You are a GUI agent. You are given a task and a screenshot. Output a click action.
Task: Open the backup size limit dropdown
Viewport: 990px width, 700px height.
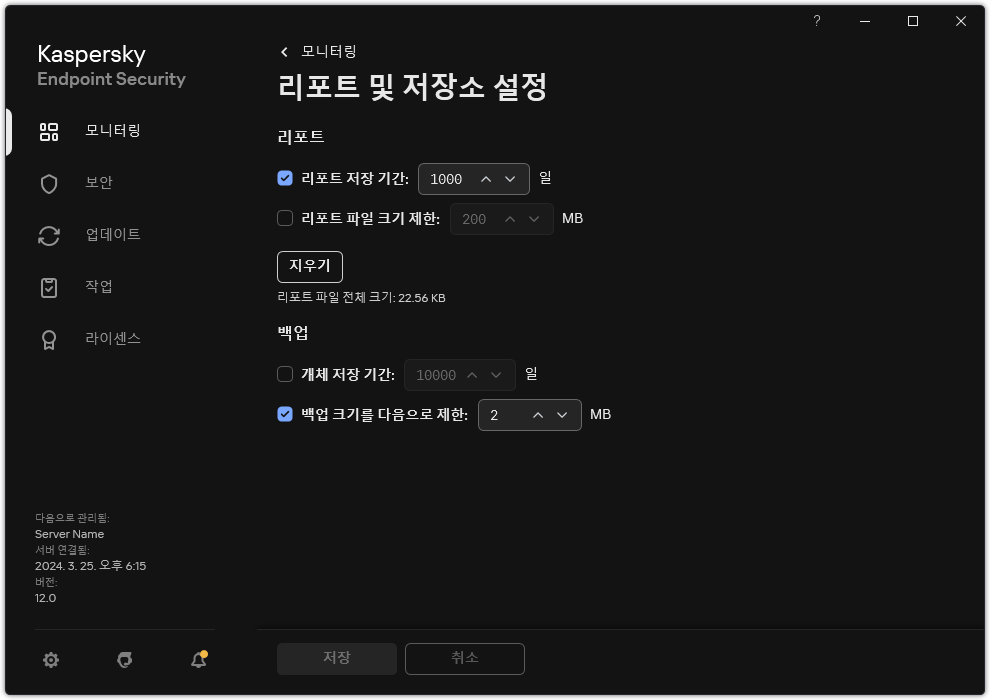[562, 414]
